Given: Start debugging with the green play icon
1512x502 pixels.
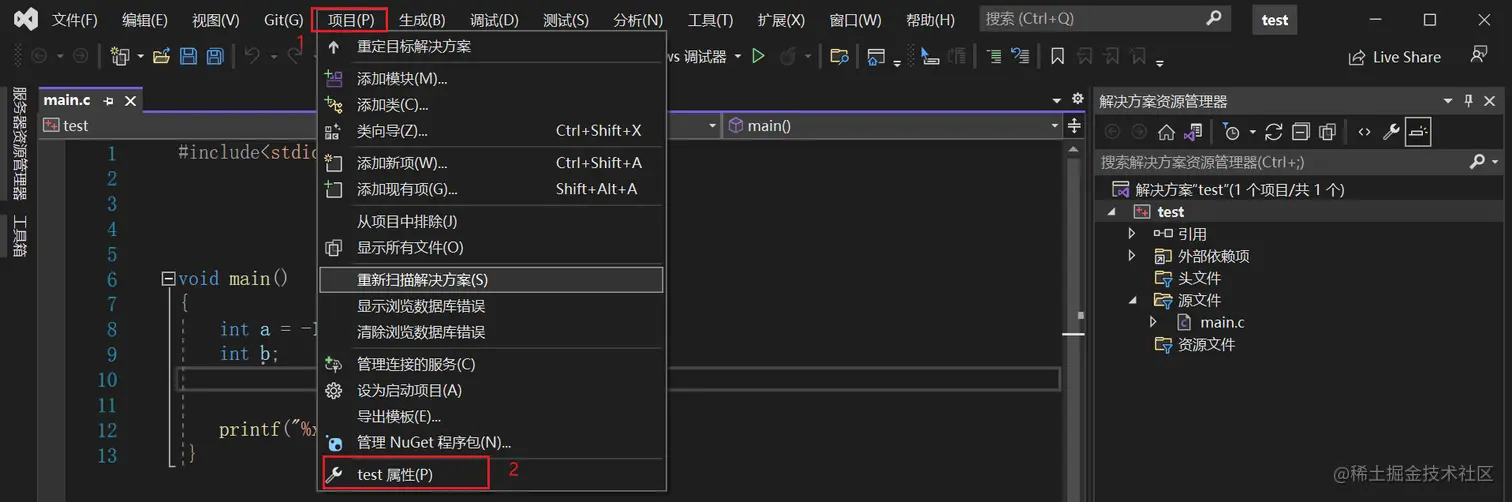Looking at the screenshot, I should (758, 57).
